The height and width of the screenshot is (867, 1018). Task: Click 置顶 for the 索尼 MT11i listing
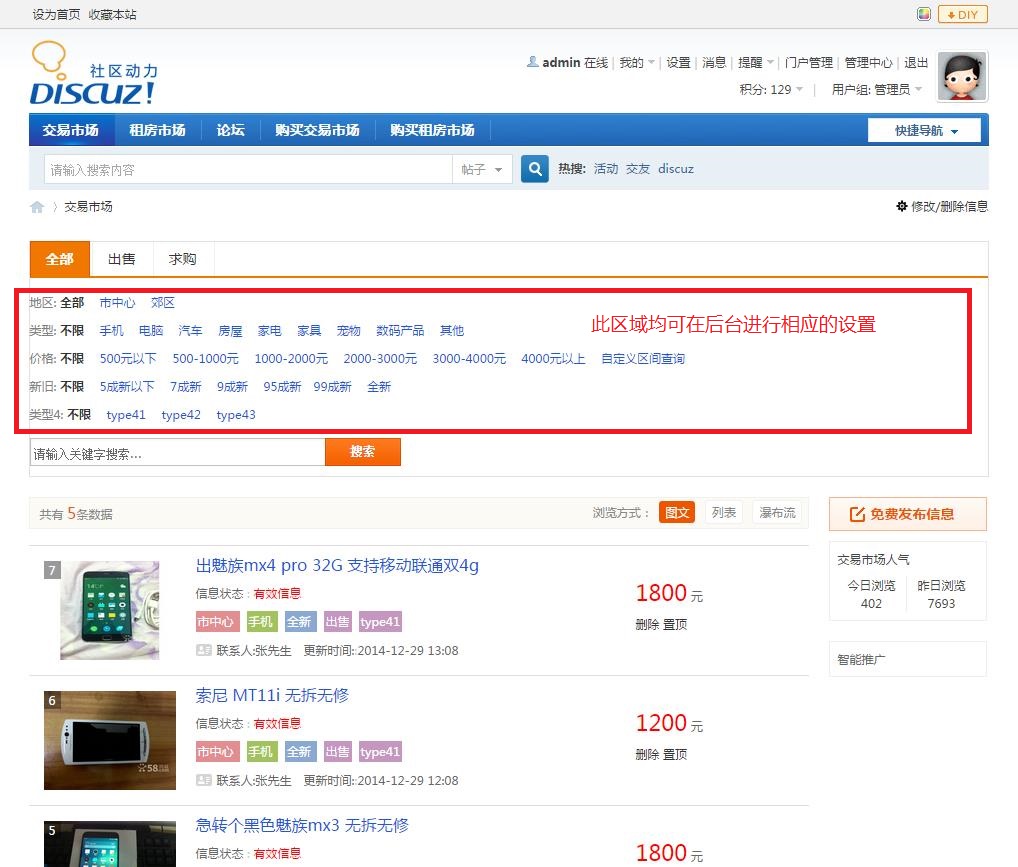pyautogui.click(x=675, y=755)
